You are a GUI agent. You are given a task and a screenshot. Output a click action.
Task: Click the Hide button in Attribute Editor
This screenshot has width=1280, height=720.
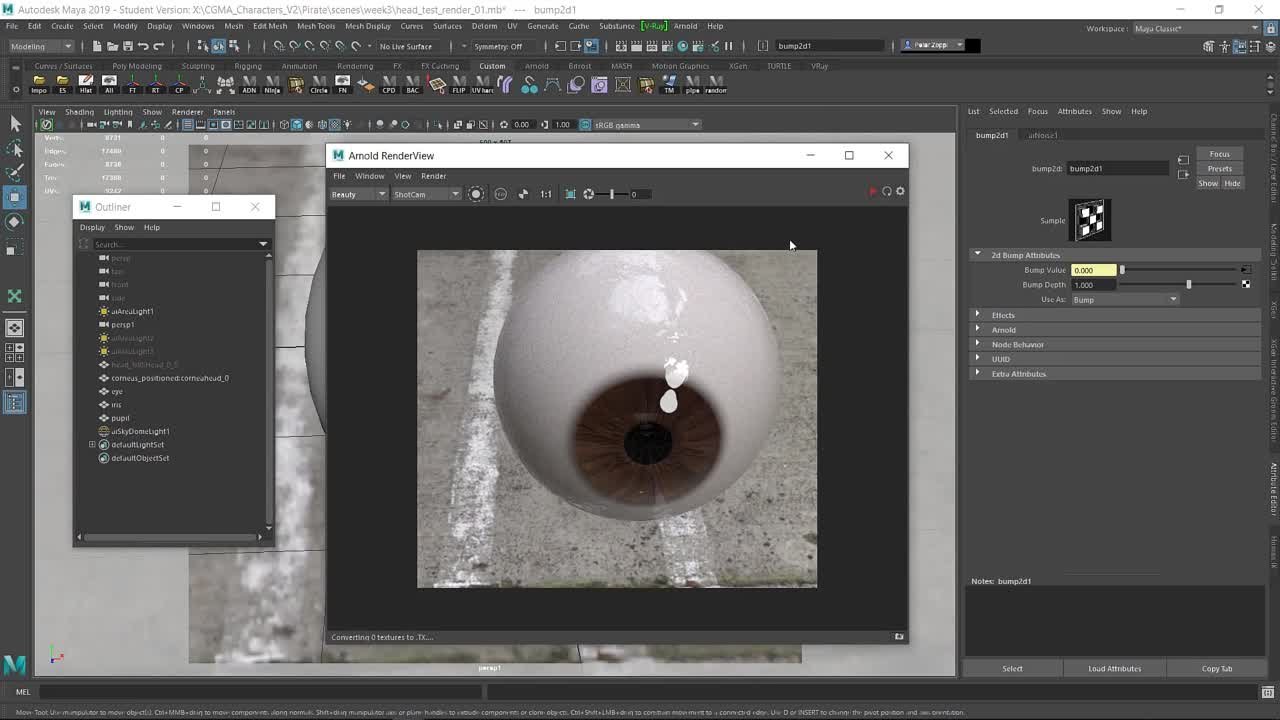point(1231,183)
